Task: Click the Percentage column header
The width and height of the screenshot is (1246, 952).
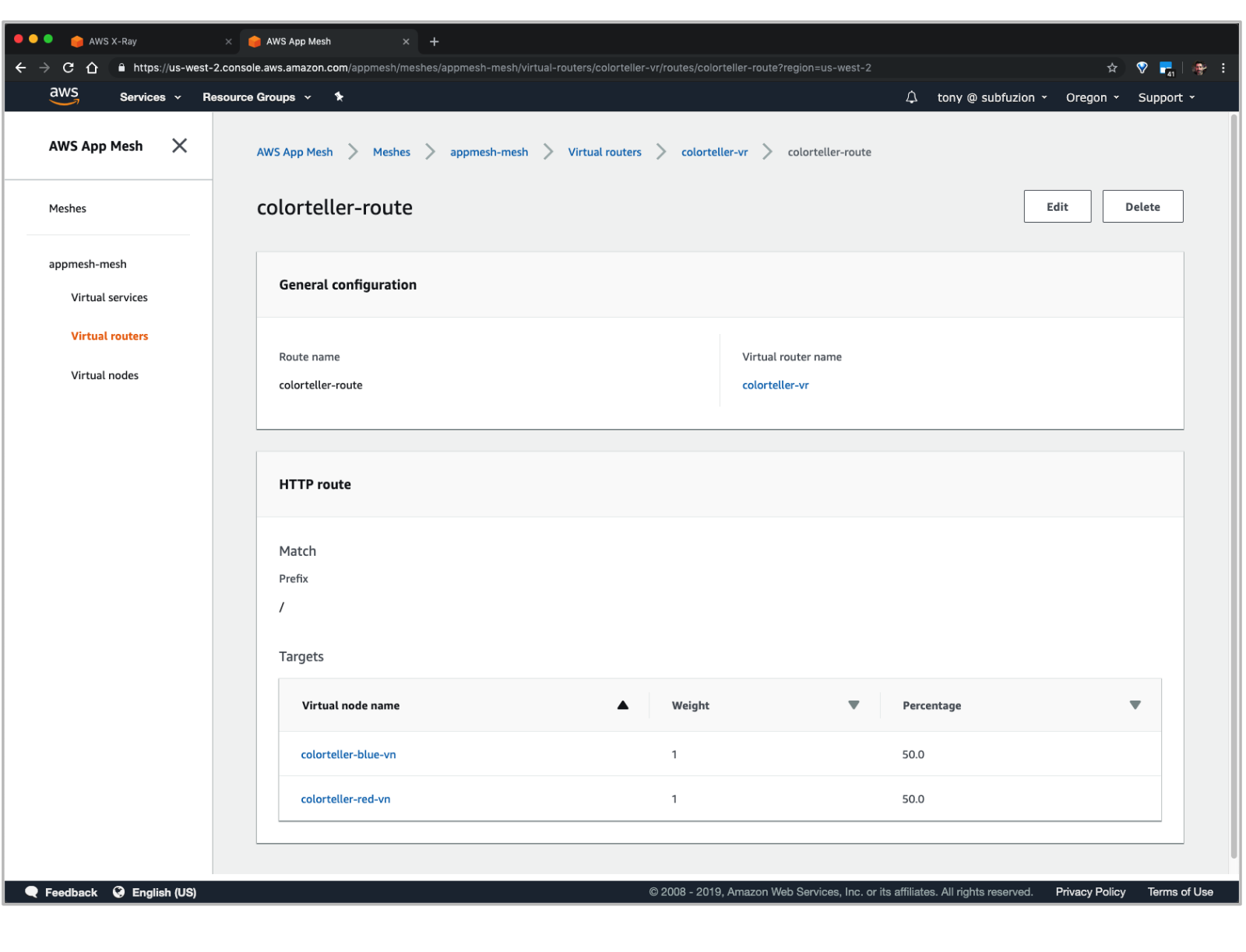Action: (931, 705)
